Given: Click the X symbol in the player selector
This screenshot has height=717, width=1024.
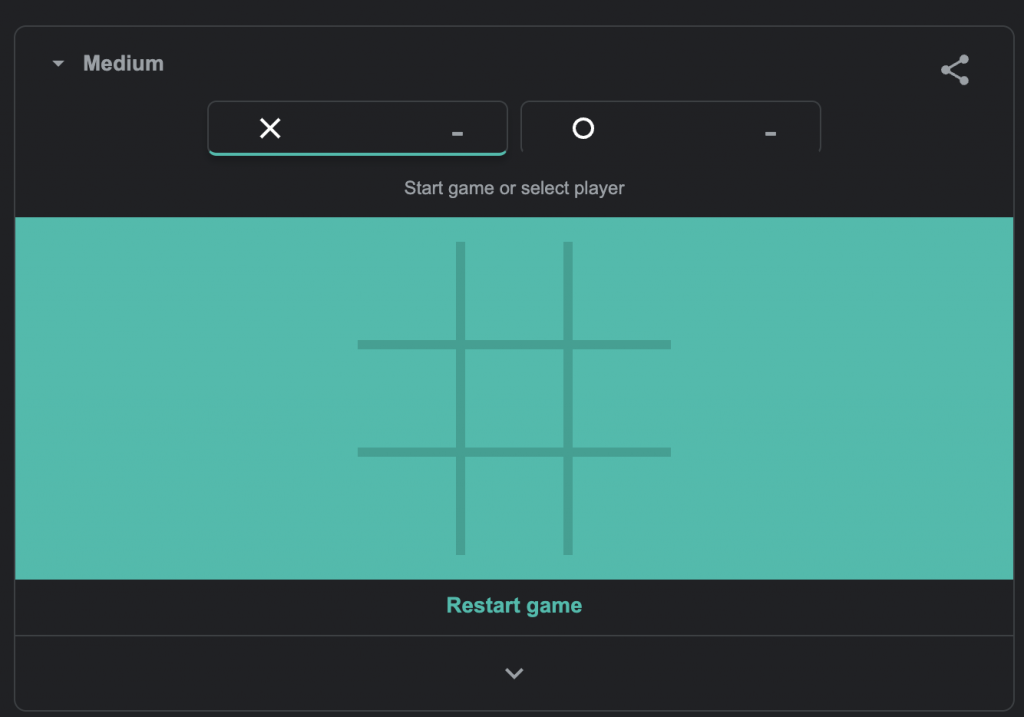Looking at the screenshot, I should 270,128.
